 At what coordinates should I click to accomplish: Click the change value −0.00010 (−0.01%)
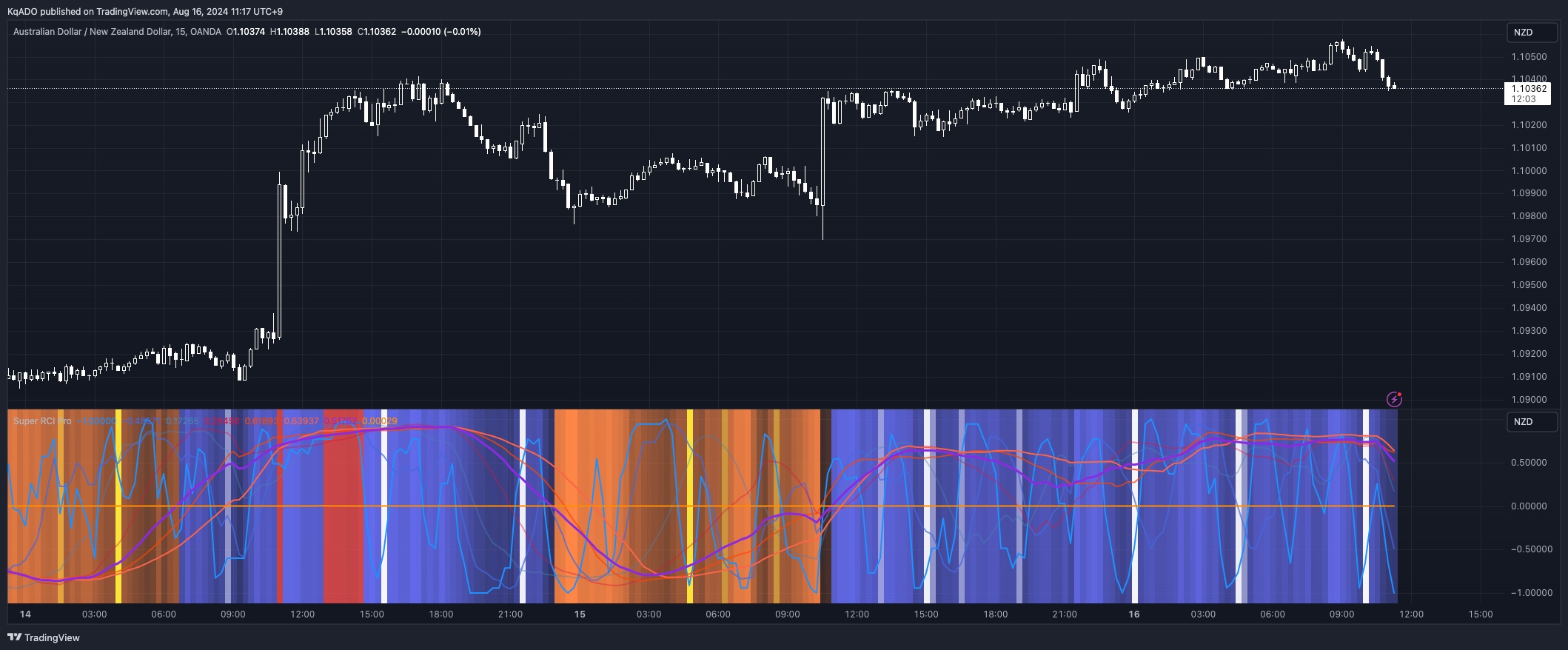tap(441, 32)
